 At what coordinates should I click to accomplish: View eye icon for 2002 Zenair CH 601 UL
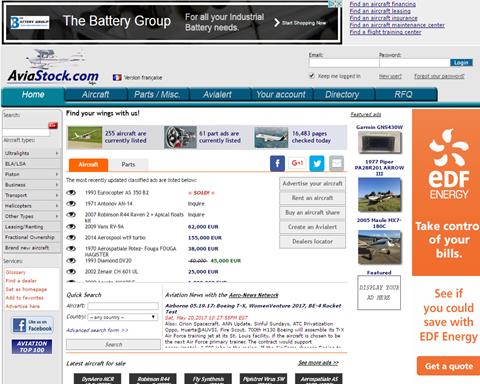(71, 272)
